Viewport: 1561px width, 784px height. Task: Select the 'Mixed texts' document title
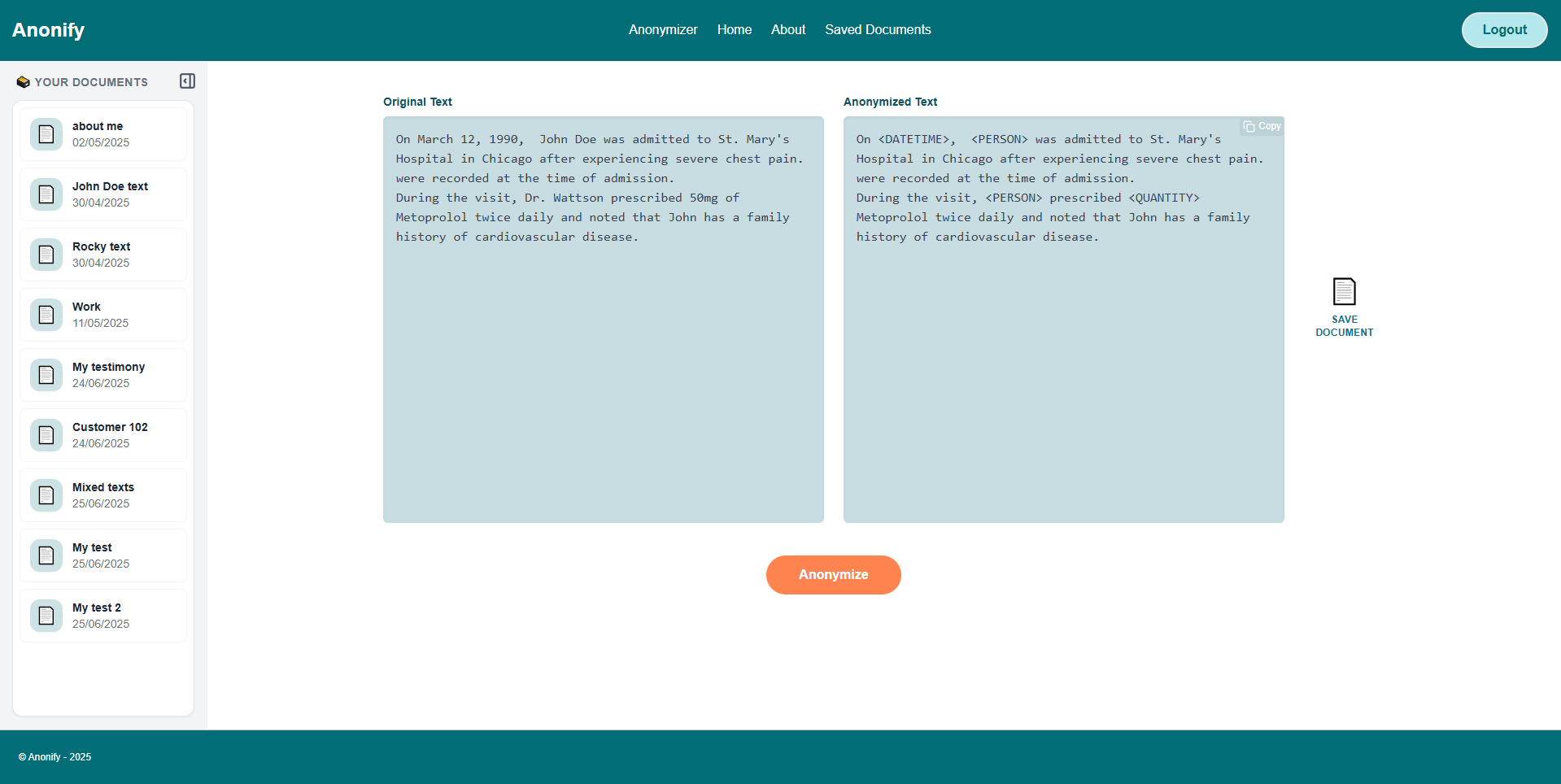point(103,487)
